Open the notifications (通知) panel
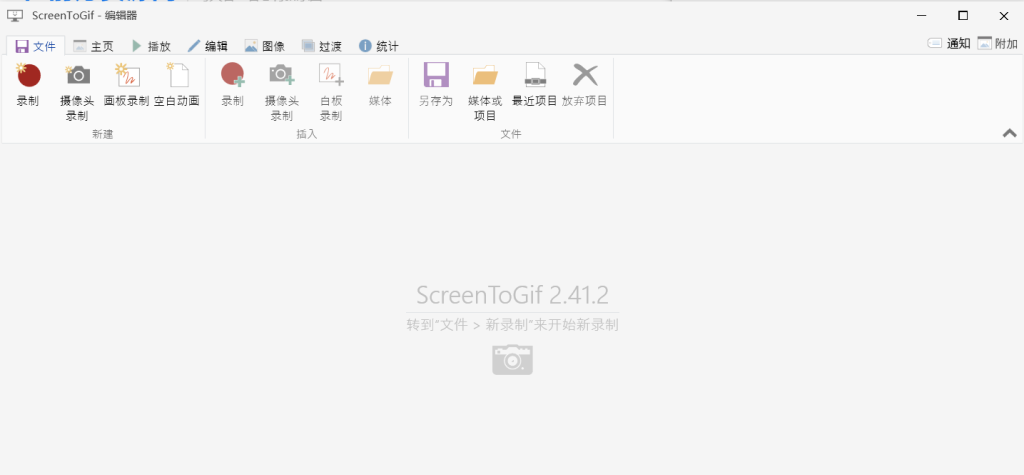The width and height of the screenshot is (1024, 475). coord(949,44)
